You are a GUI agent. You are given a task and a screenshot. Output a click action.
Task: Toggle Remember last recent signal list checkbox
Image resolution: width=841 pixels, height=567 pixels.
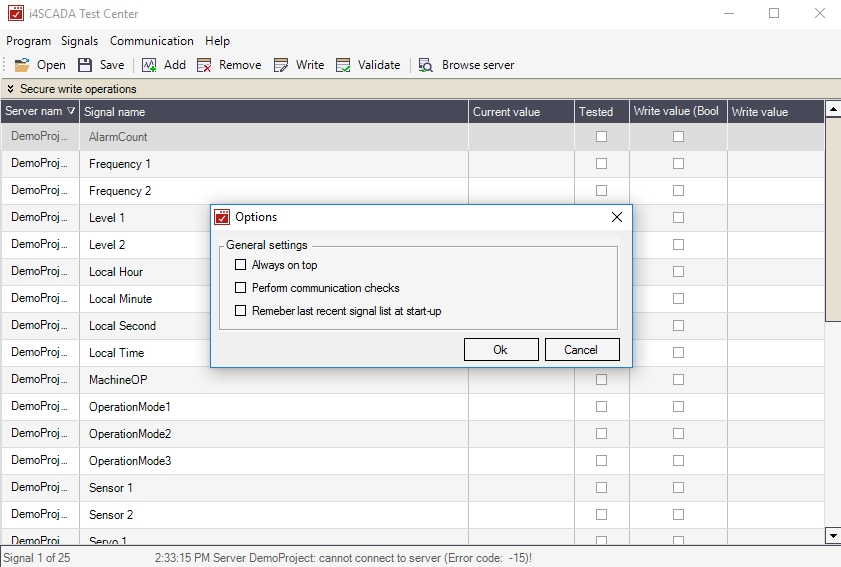tap(240, 311)
